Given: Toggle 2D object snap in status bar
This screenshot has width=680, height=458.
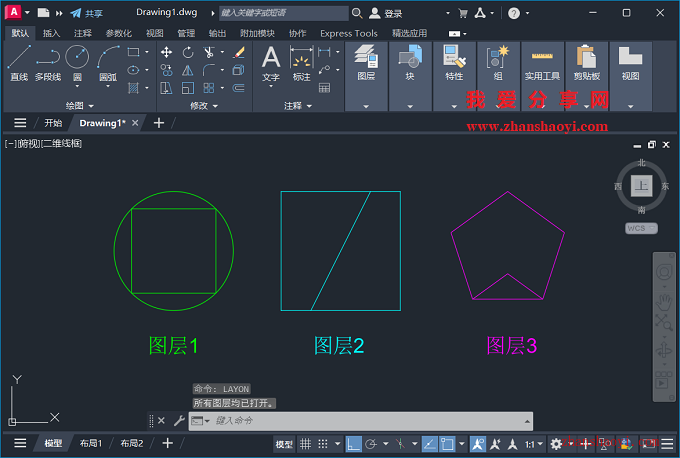Looking at the screenshot, I should (447, 444).
